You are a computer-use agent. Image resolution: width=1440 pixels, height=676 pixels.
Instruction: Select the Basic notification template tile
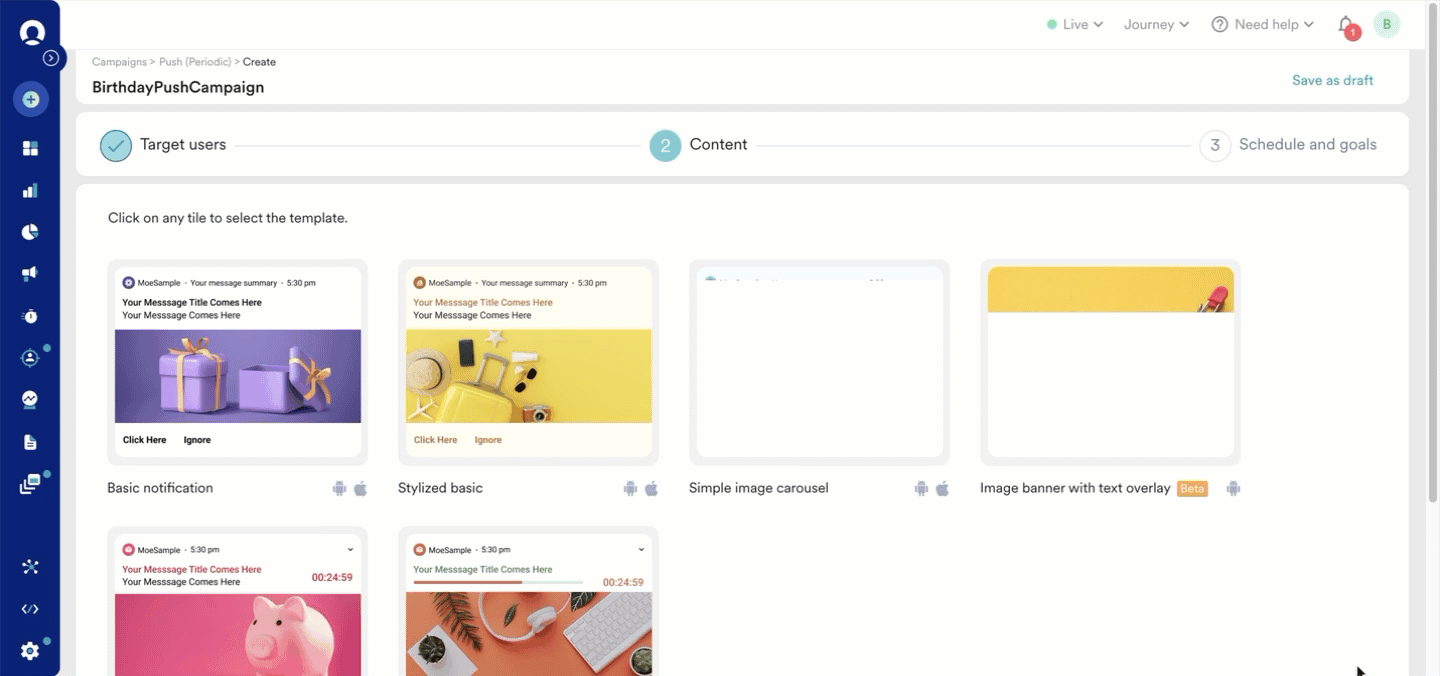[237, 363]
